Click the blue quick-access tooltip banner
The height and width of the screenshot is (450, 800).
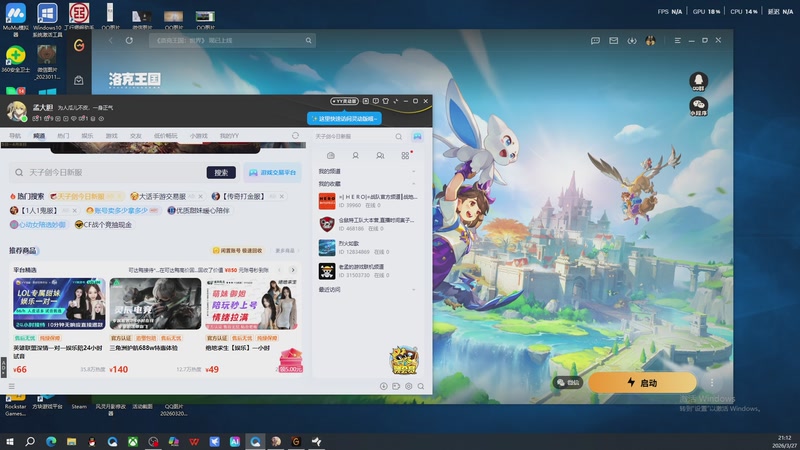344,118
